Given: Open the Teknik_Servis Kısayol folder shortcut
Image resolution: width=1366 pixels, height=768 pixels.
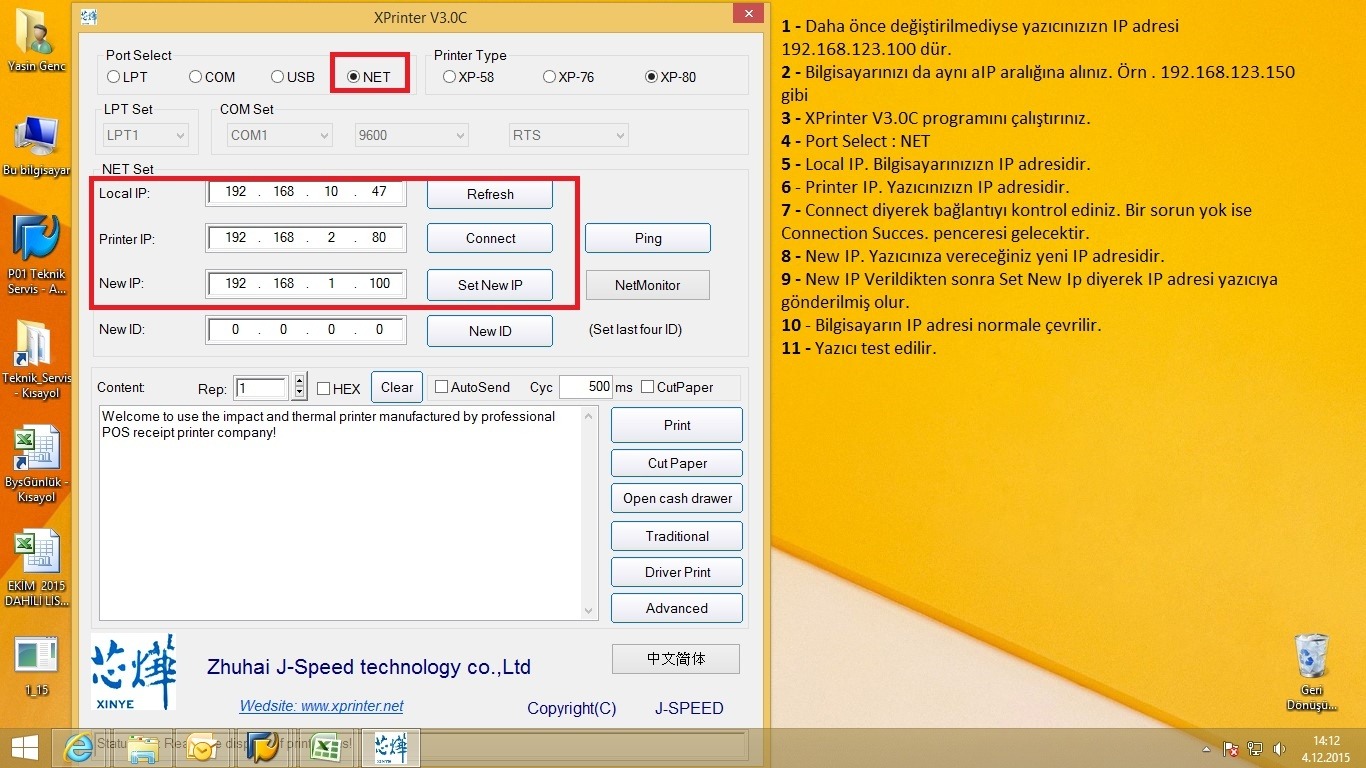Looking at the screenshot, I should pyautogui.click(x=37, y=360).
